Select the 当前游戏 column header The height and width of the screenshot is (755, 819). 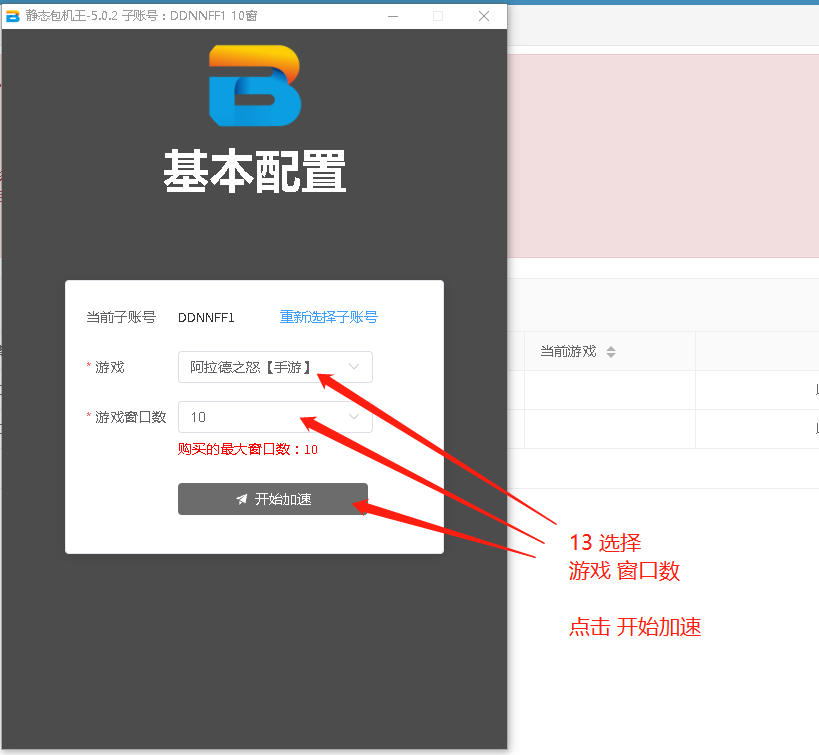click(568, 352)
